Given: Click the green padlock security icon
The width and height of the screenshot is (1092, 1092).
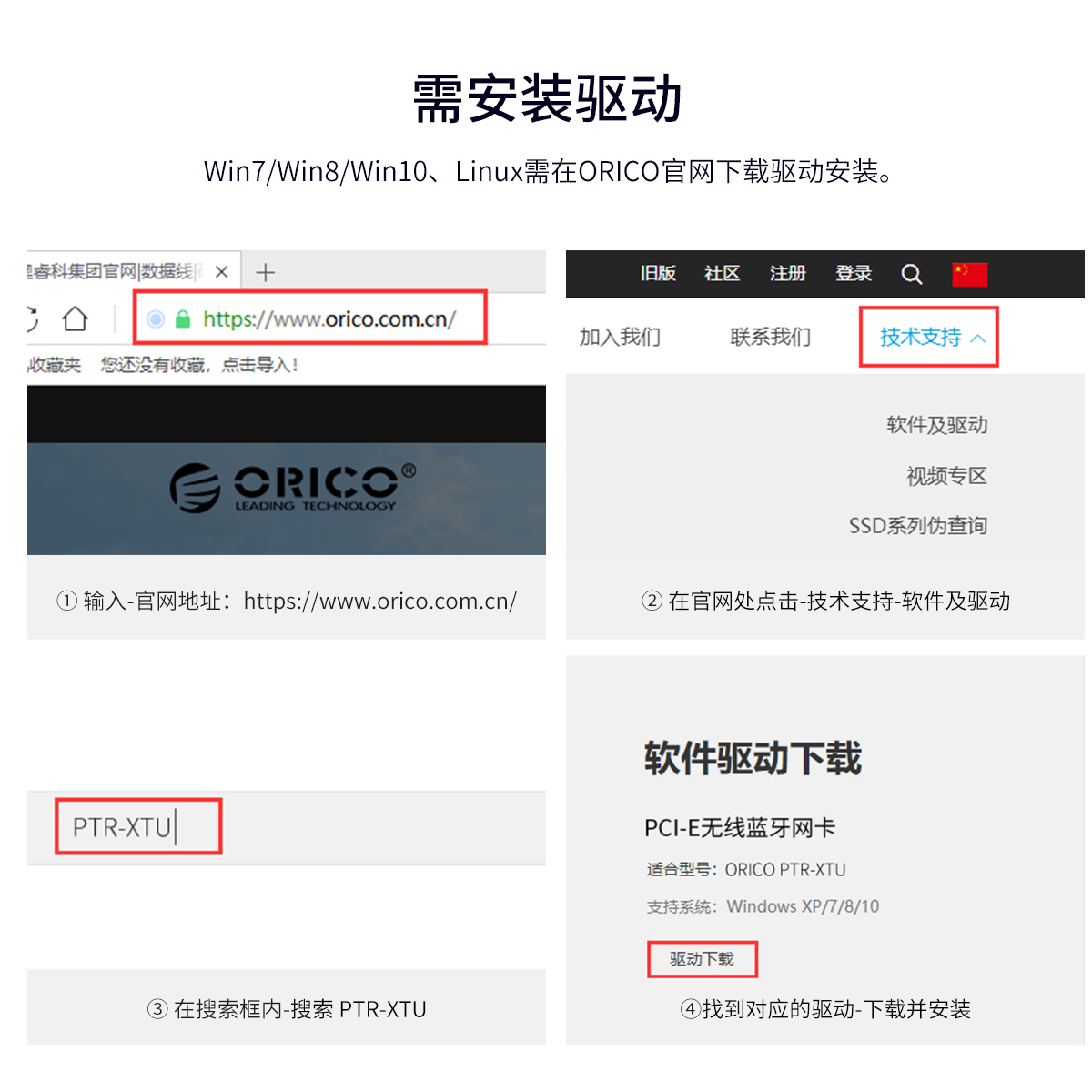Looking at the screenshot, I should 183,318.
